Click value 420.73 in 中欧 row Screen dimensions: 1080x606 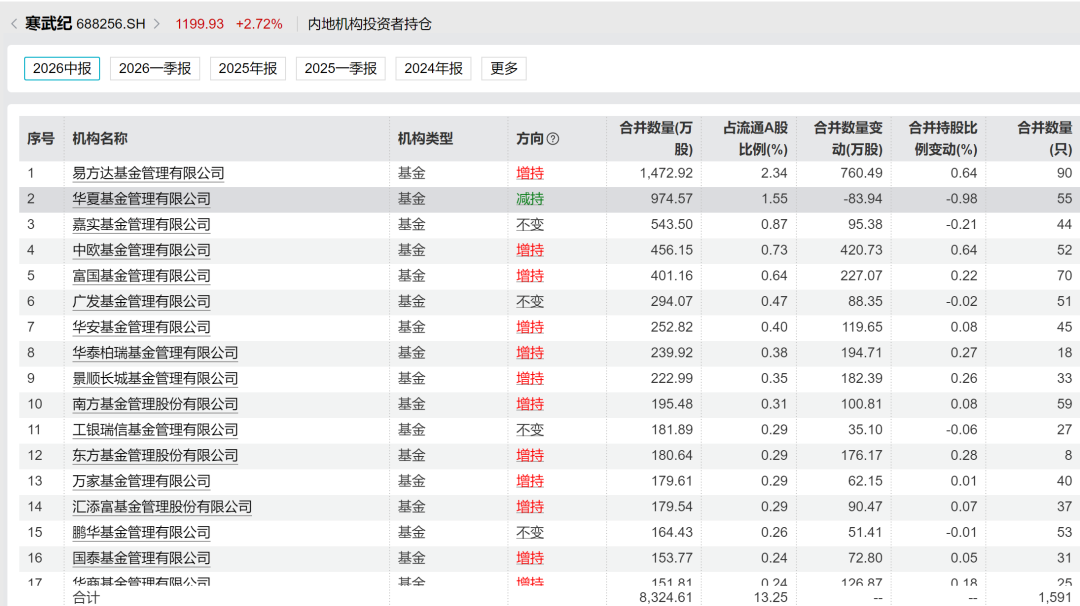click(x=862, y=250)
